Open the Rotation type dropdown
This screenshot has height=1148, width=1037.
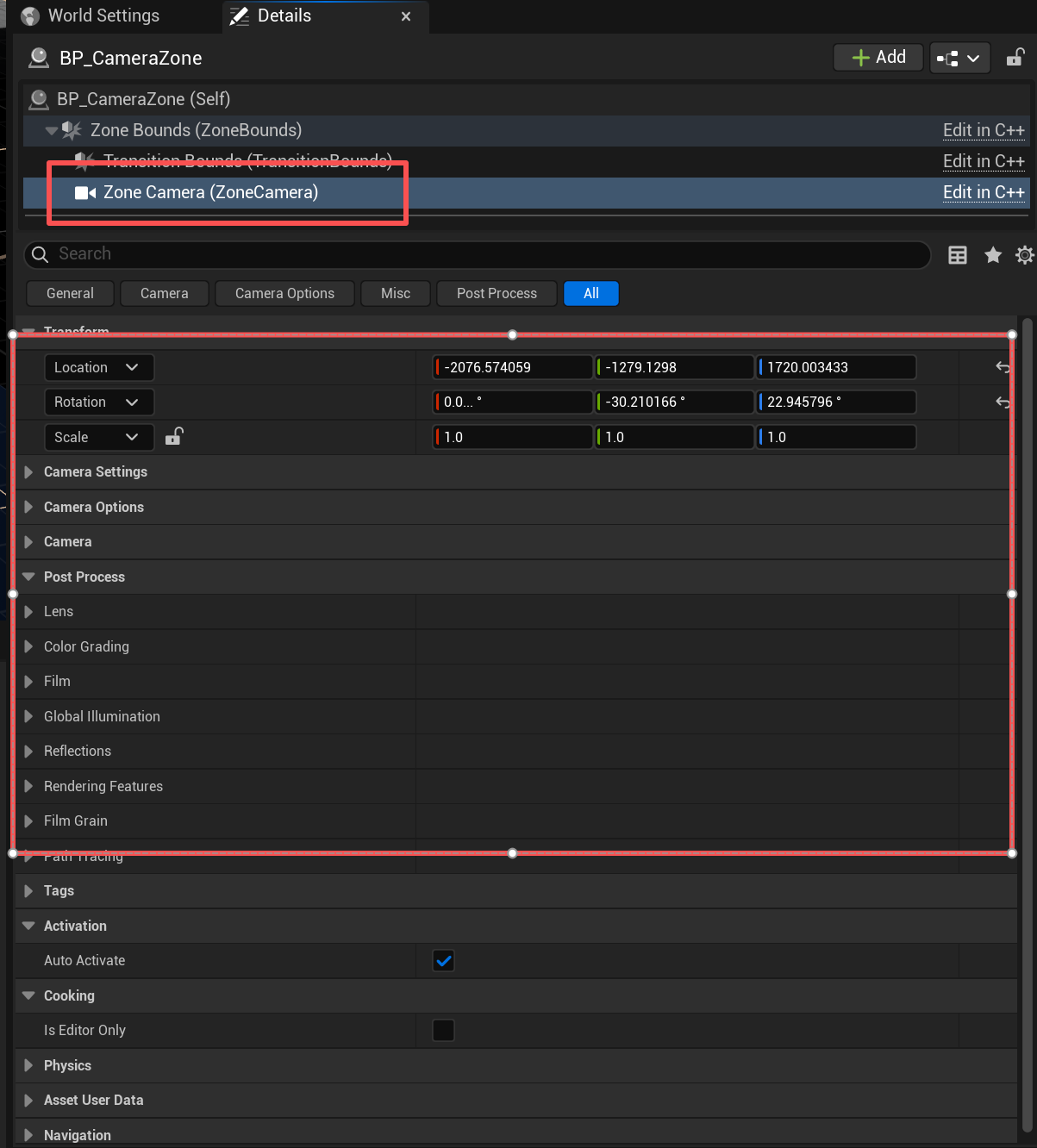point(98,402)
